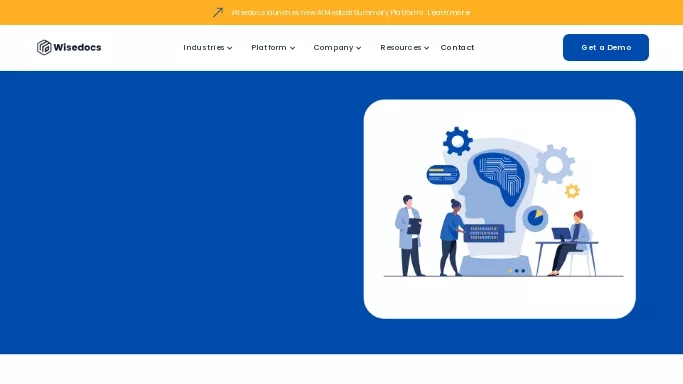Click the announcement text about AI Medical Summary Platform
Viewport: 683px width, 384px height.
(327, 13)
